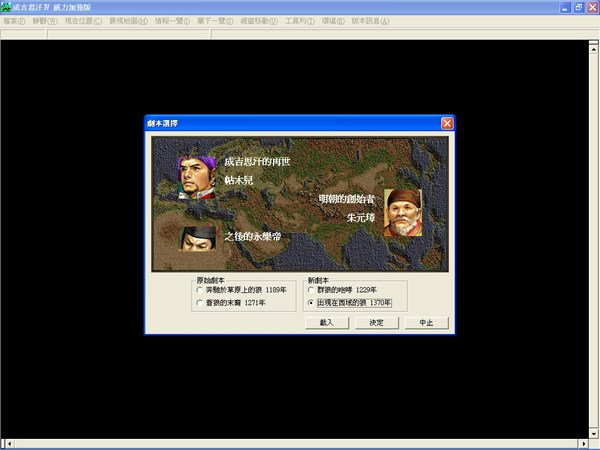This screenshot has width=600, height=450.
Task: Click the 朱元璋 name text
Action: point(361,218)
